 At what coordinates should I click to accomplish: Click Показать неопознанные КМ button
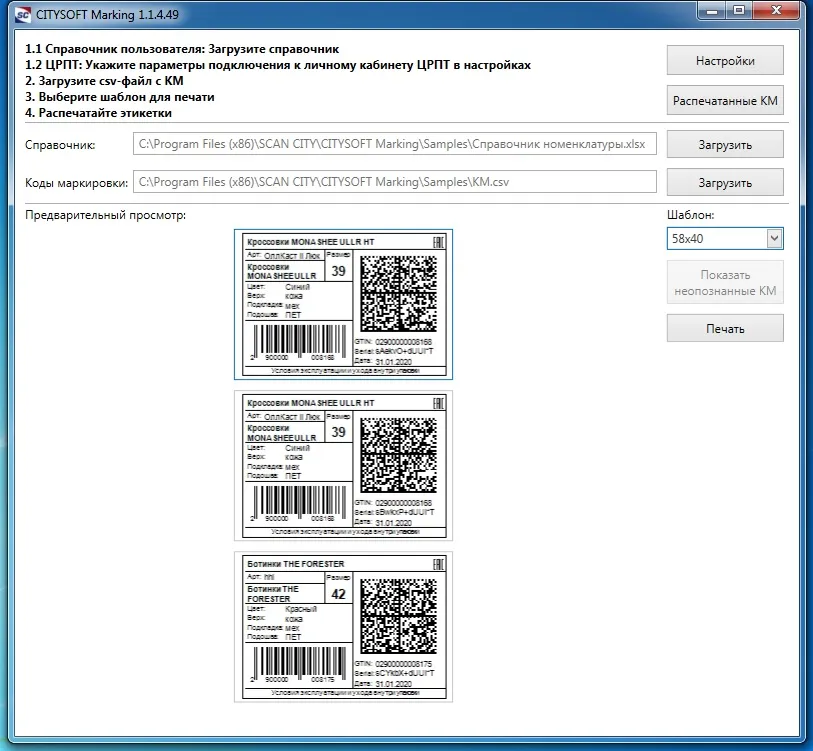[x=725, y=283]
